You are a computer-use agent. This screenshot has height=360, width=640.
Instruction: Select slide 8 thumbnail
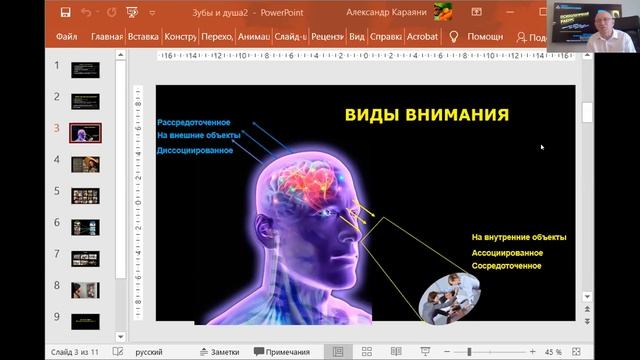coord(85,290)
